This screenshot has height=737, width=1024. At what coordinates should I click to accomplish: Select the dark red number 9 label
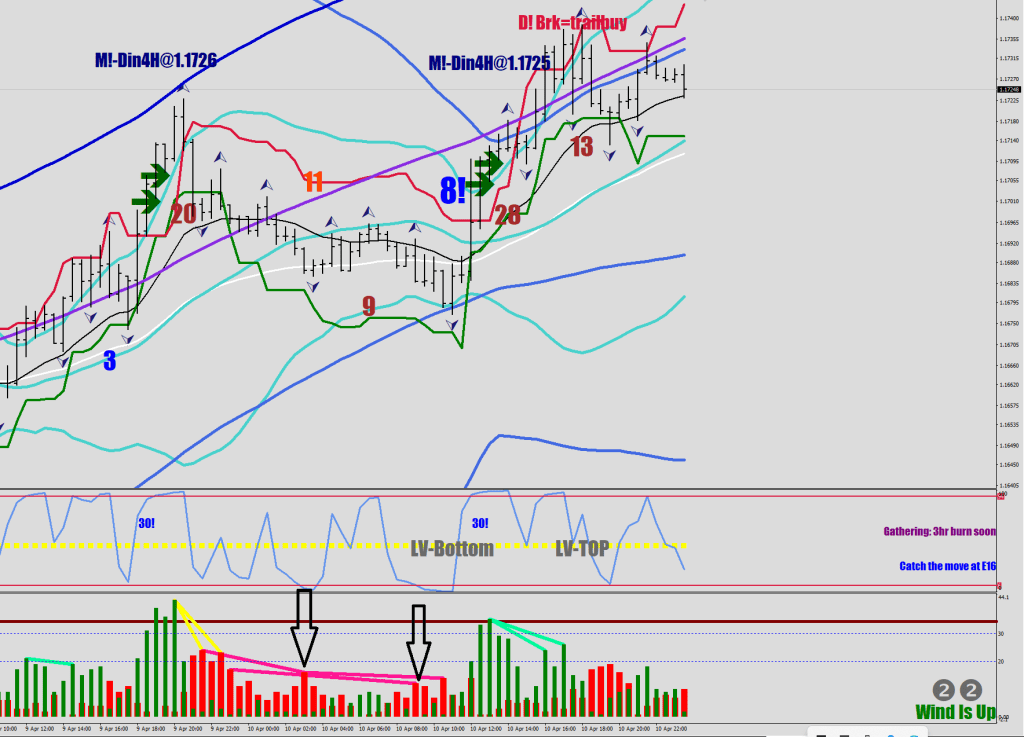click(x=369, y=306)
